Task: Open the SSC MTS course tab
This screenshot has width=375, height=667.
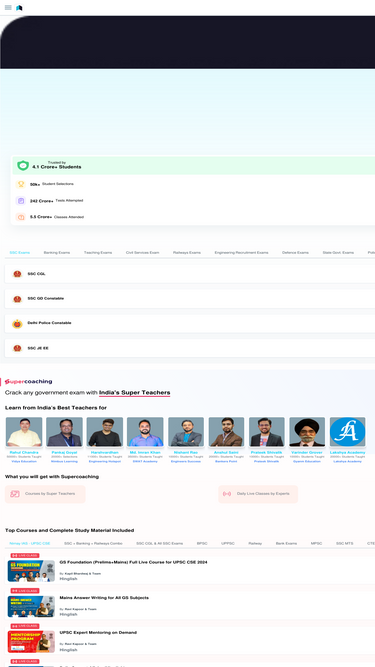Action: (x=344, y=544)
